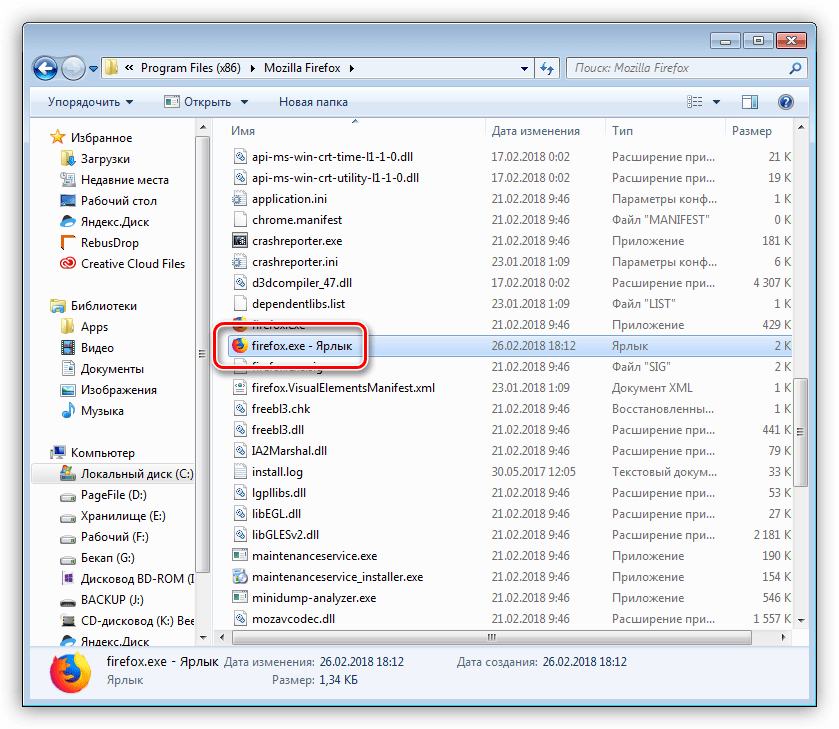Sort by Размер column header
The height and width of the screenshot is (729, 839).
pyautogui.click(x=751, y=131)
